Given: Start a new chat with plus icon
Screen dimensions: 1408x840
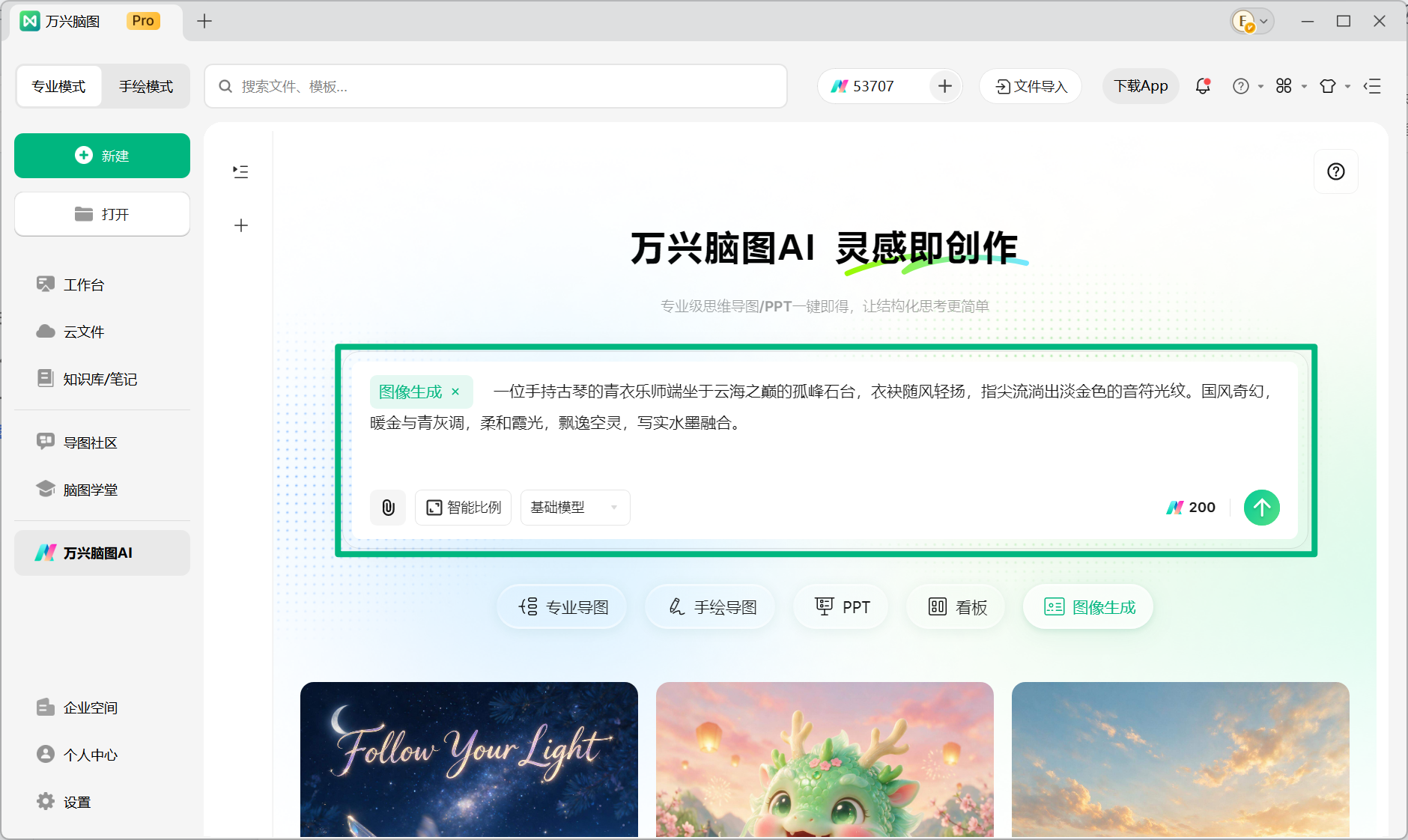Looking at the screenshot, I should (240, 225).
